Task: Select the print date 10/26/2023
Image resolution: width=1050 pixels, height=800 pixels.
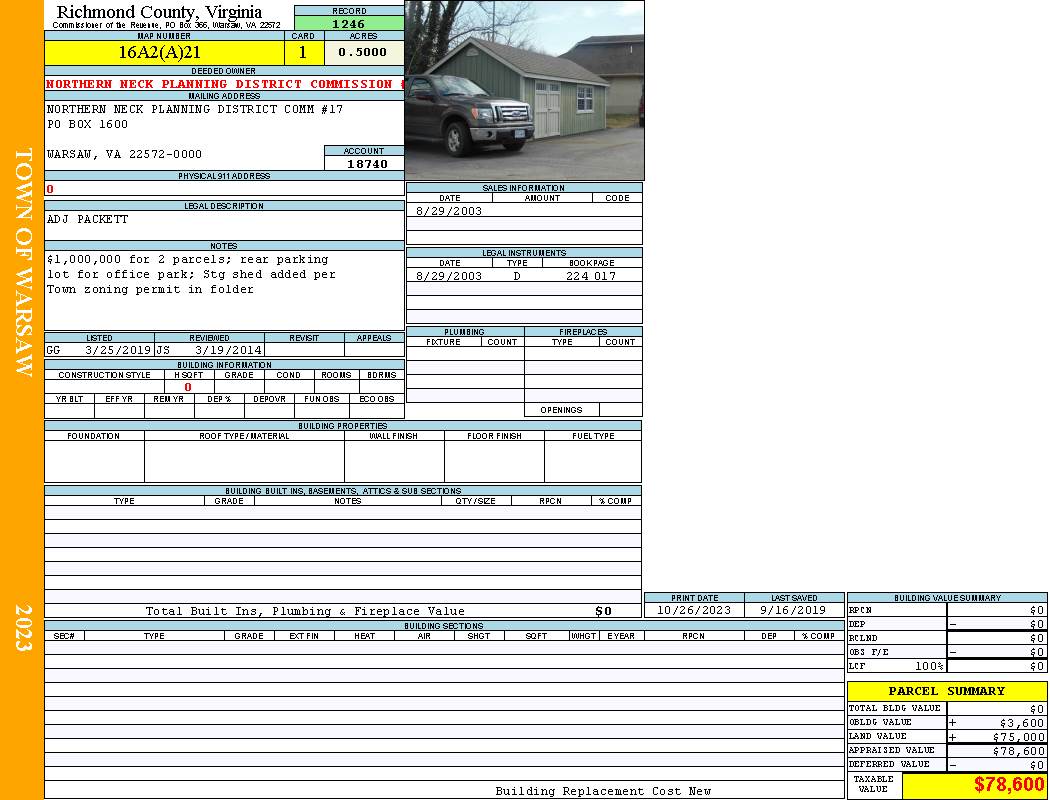Action: [693, 610]
